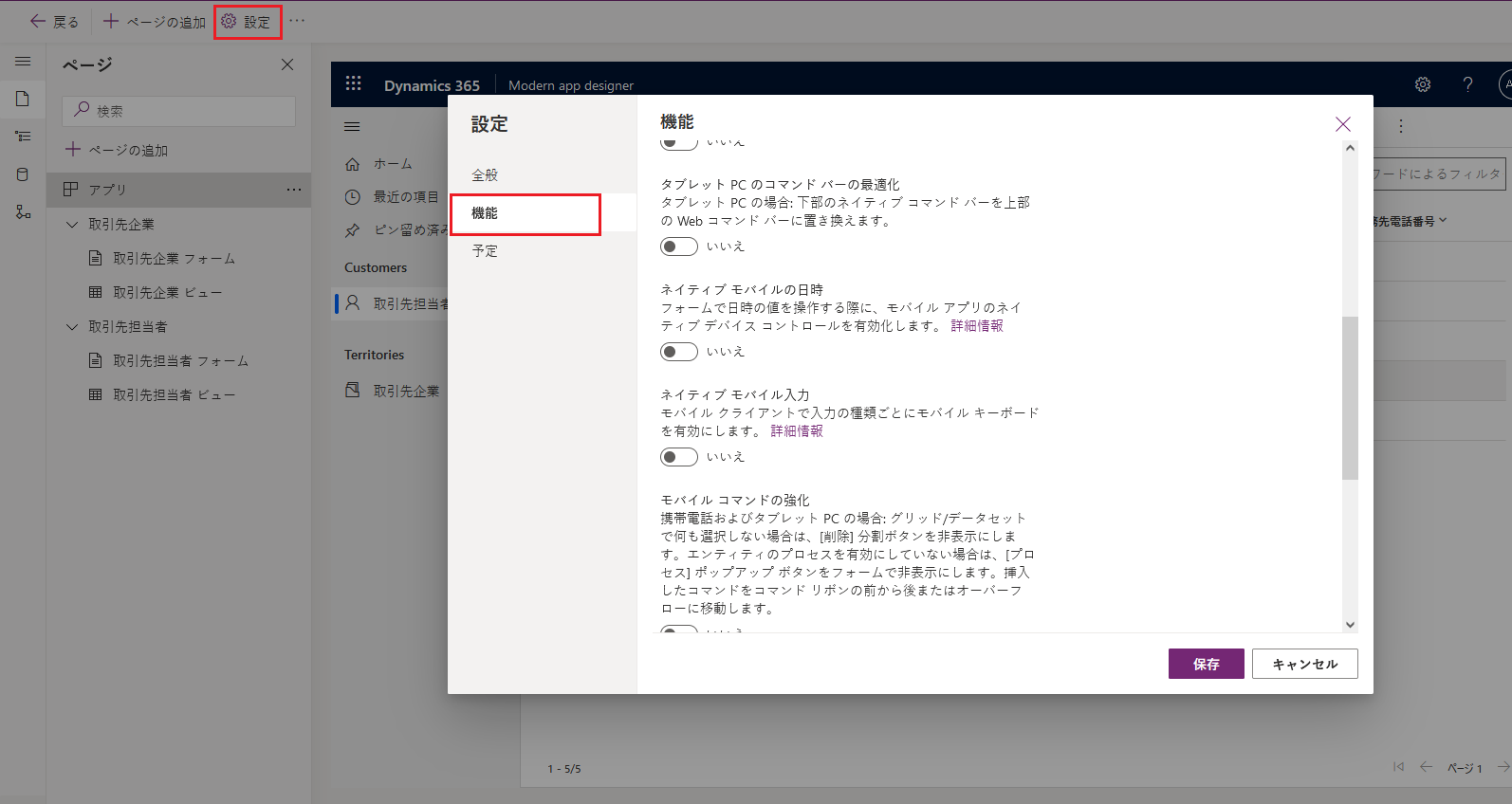Open 最近の項目 in the preview navigation

click(x=392, y=197)
